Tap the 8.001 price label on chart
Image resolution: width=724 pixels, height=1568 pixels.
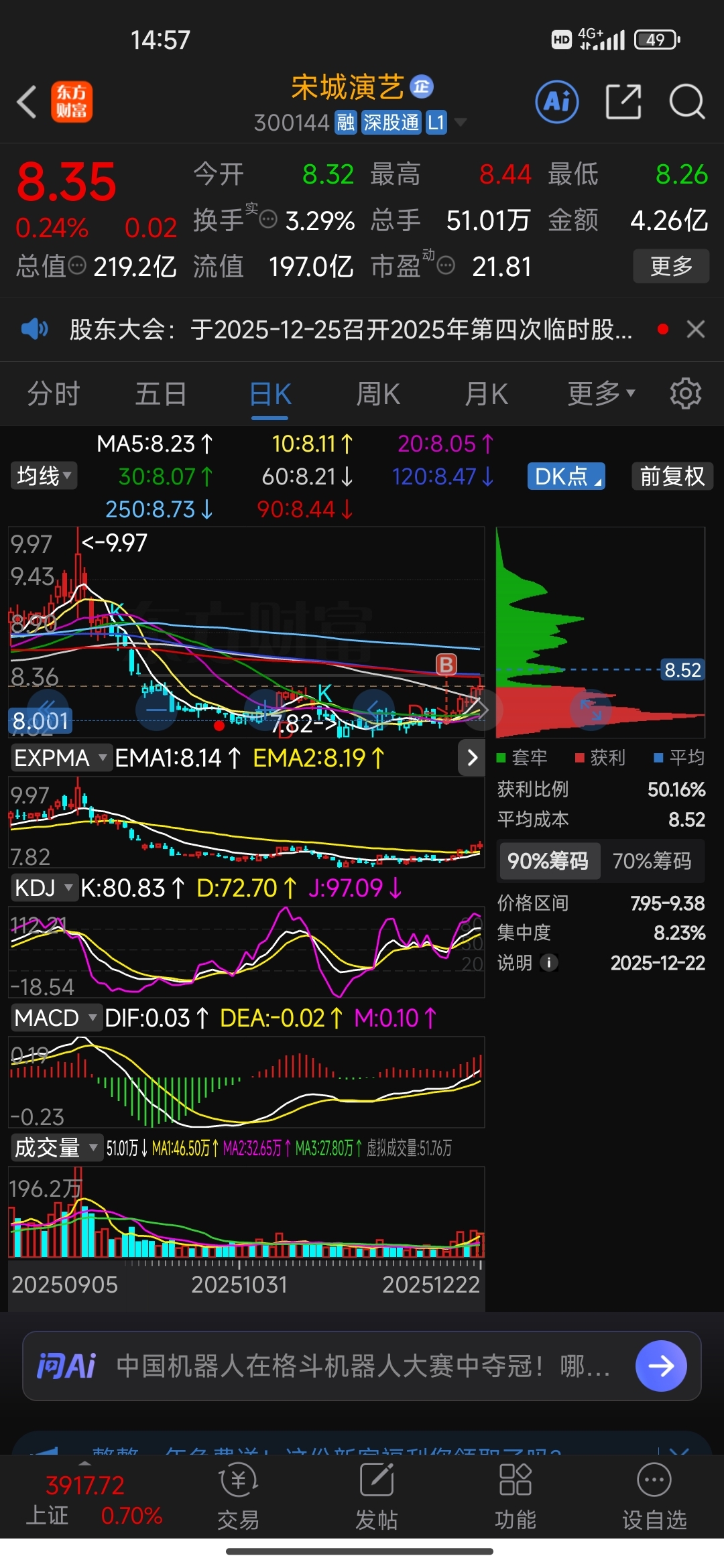coord(40,721)
